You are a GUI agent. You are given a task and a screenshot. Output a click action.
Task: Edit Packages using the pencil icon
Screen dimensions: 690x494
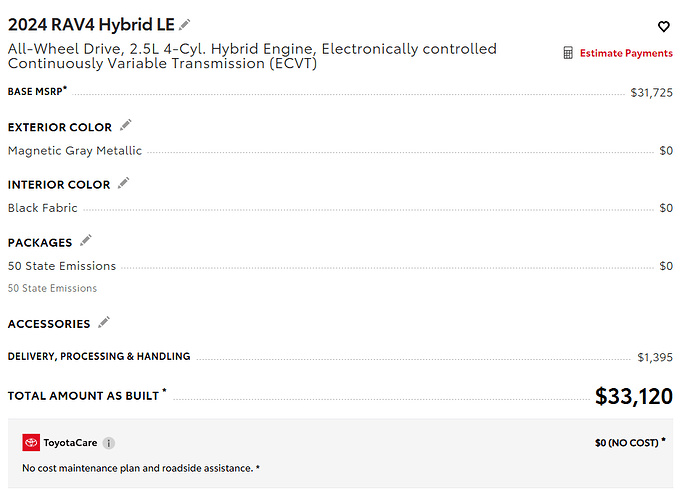click(x=86, y=240)
